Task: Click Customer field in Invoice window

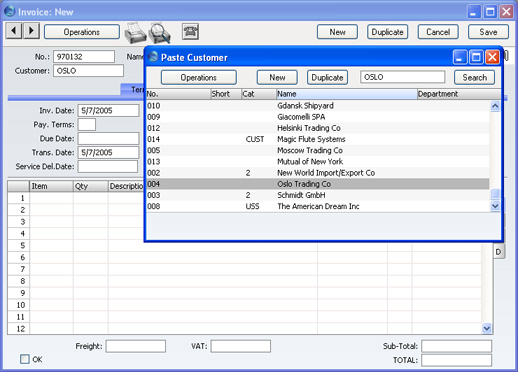Action: tap(88, 71)
